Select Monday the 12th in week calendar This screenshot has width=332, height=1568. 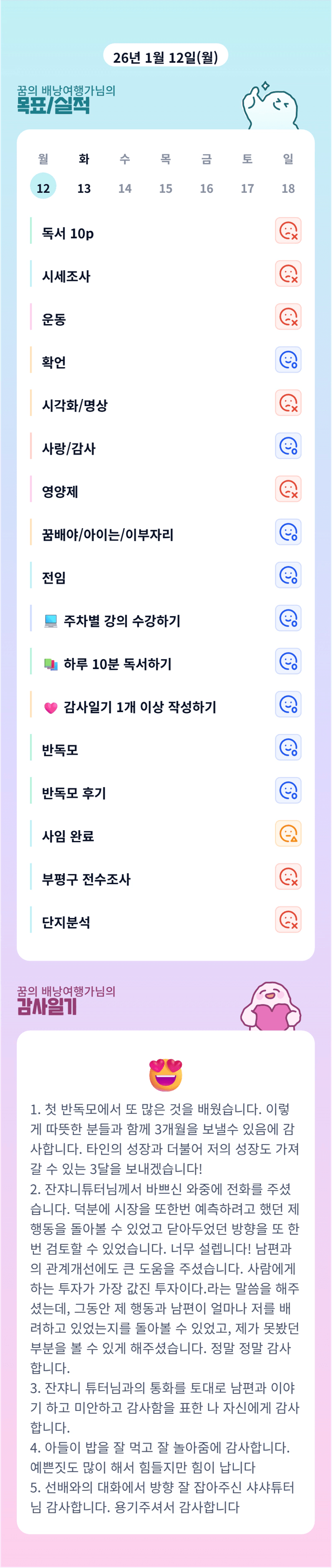43,188
